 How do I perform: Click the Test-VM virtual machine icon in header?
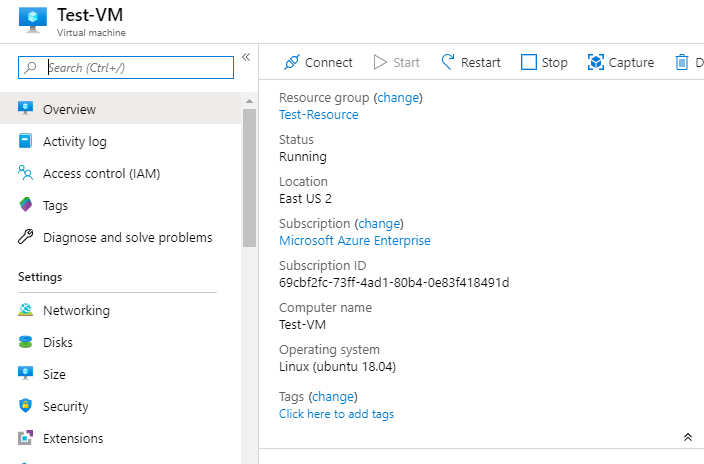(33, 20)
